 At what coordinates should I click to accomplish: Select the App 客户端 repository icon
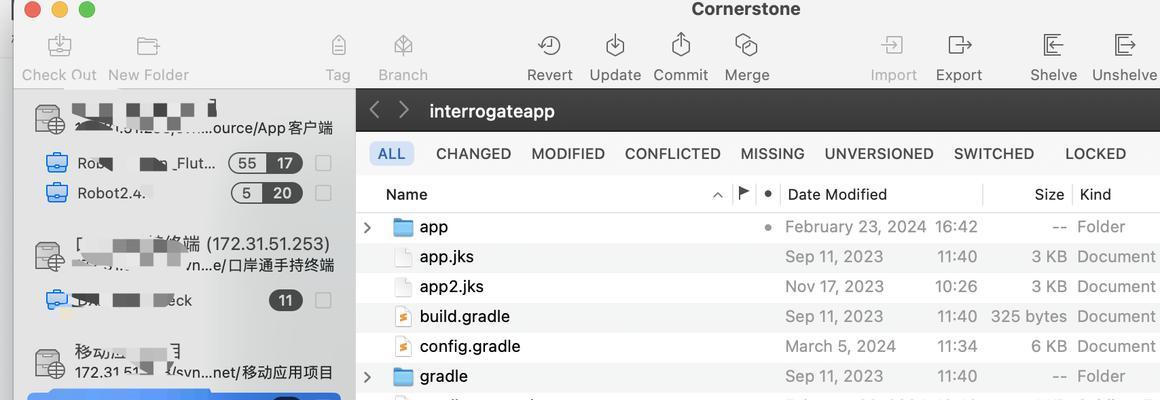tap(50, 119)
